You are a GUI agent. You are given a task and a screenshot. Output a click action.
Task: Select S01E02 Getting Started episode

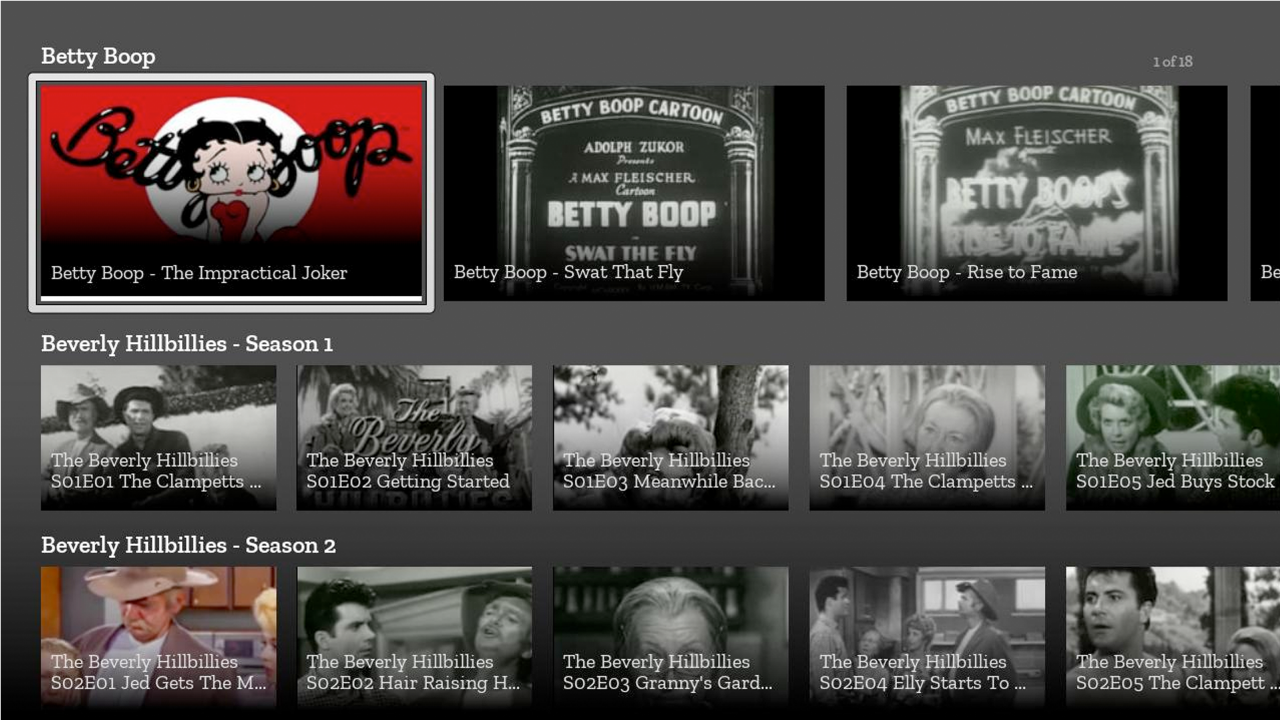[414, 437]
